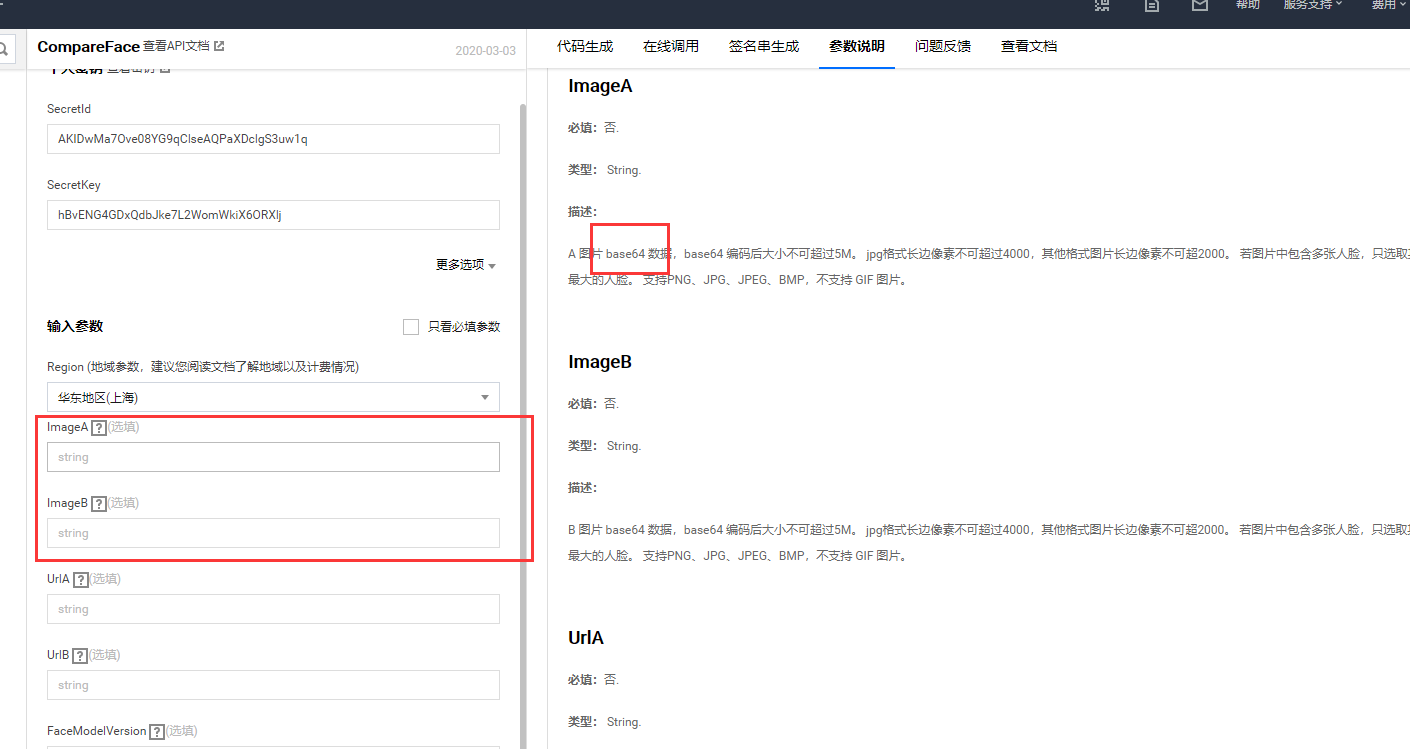
Task: Click the CompareFace API title
Action: click(x=88, y=47)
